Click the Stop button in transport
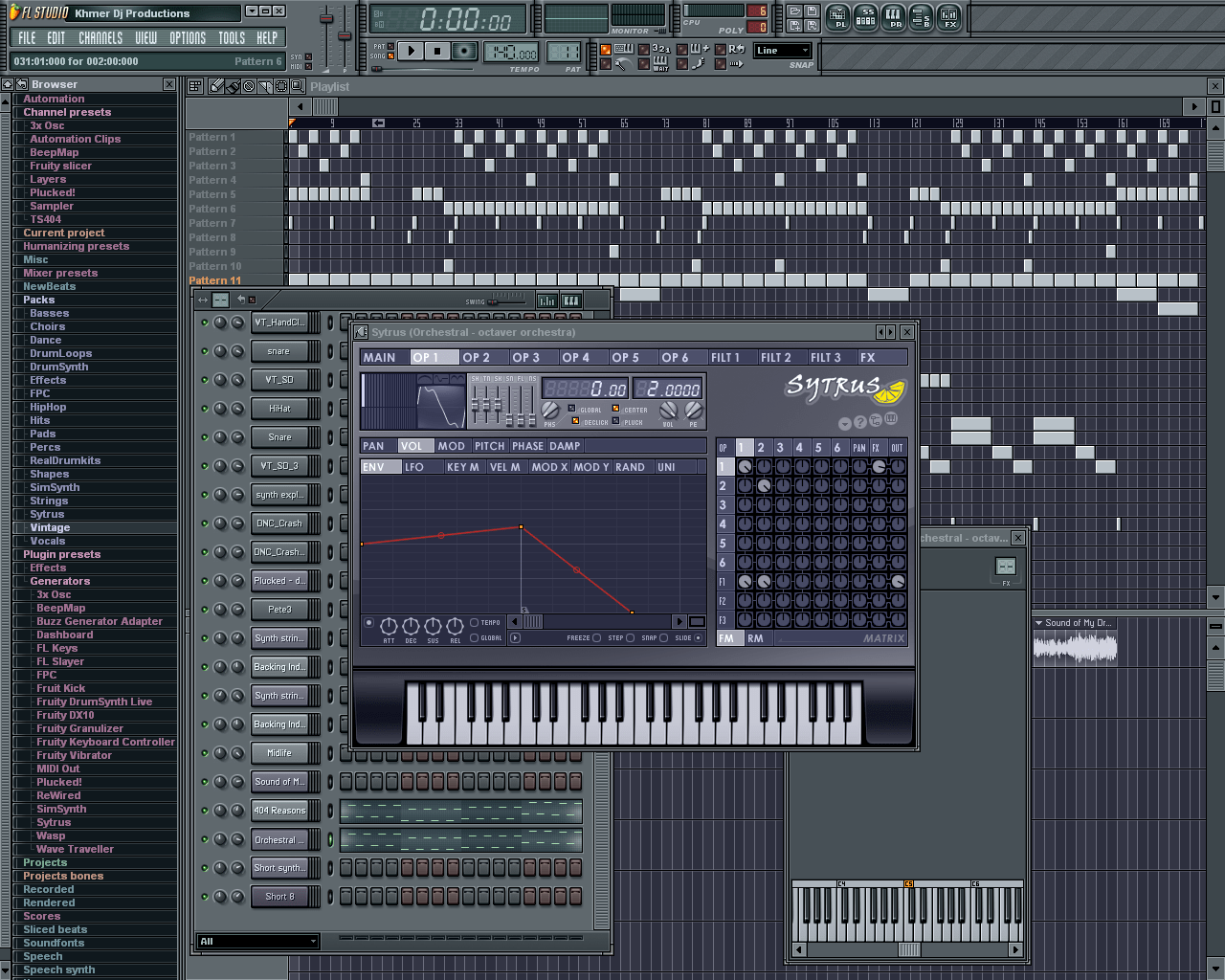 [436, 52]
